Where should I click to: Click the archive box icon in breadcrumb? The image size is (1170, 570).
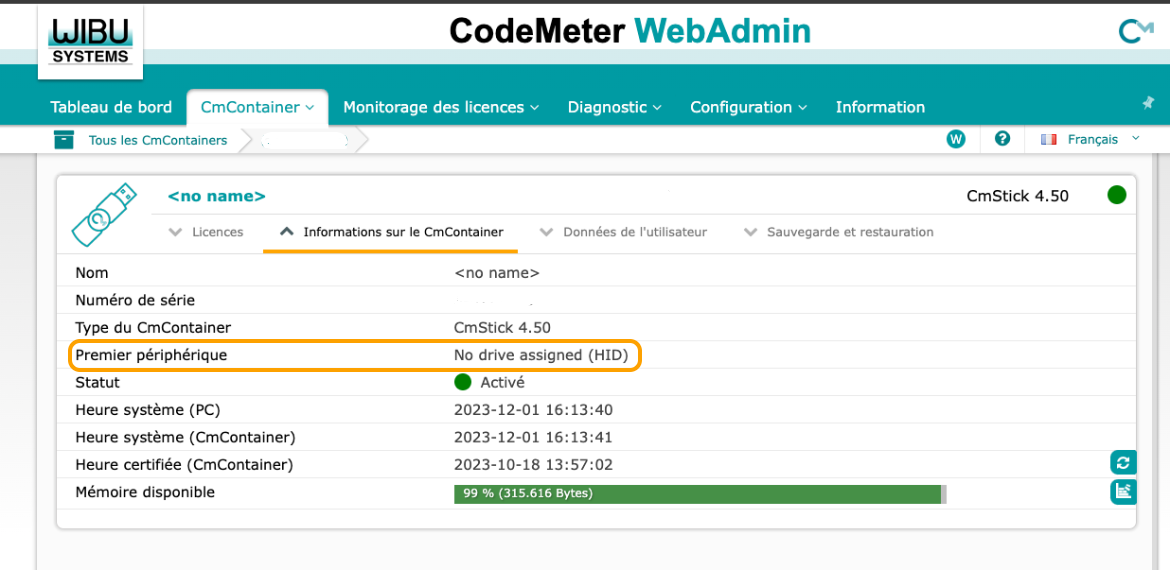pyautogui.click(x=64, y=140)
